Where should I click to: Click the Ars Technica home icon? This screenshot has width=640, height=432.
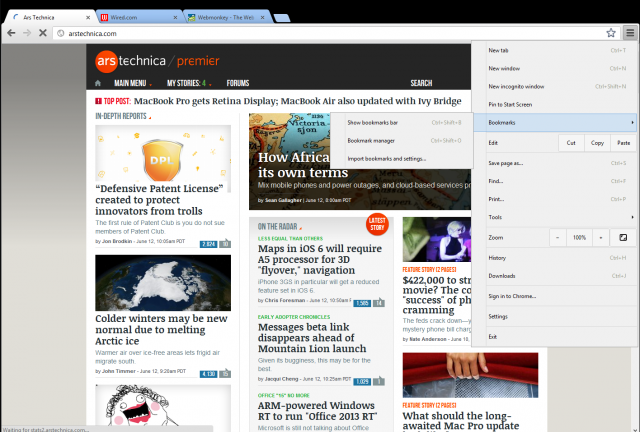click(x=98, y=83)
